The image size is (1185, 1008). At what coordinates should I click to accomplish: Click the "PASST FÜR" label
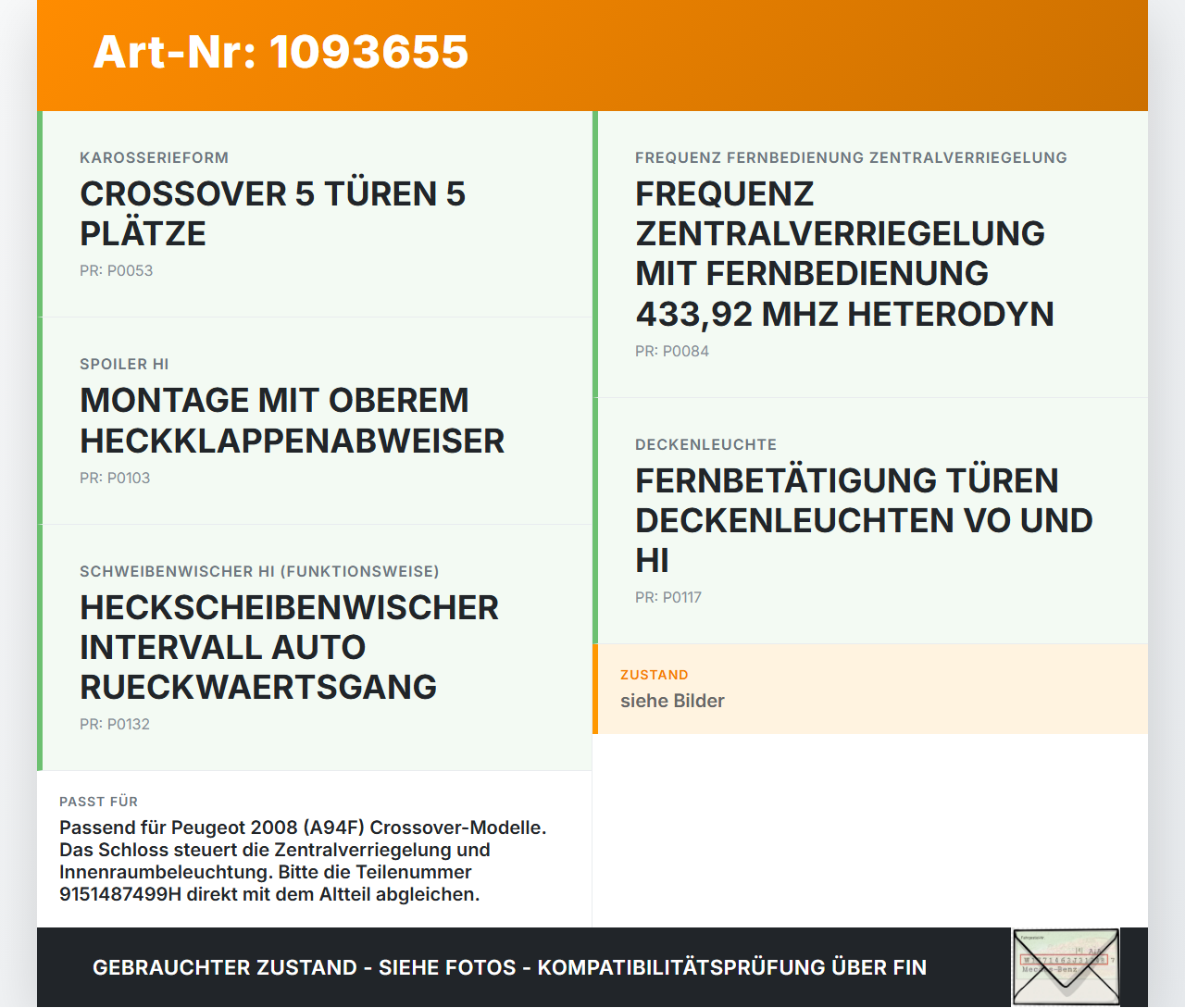(x=98, y=802)
